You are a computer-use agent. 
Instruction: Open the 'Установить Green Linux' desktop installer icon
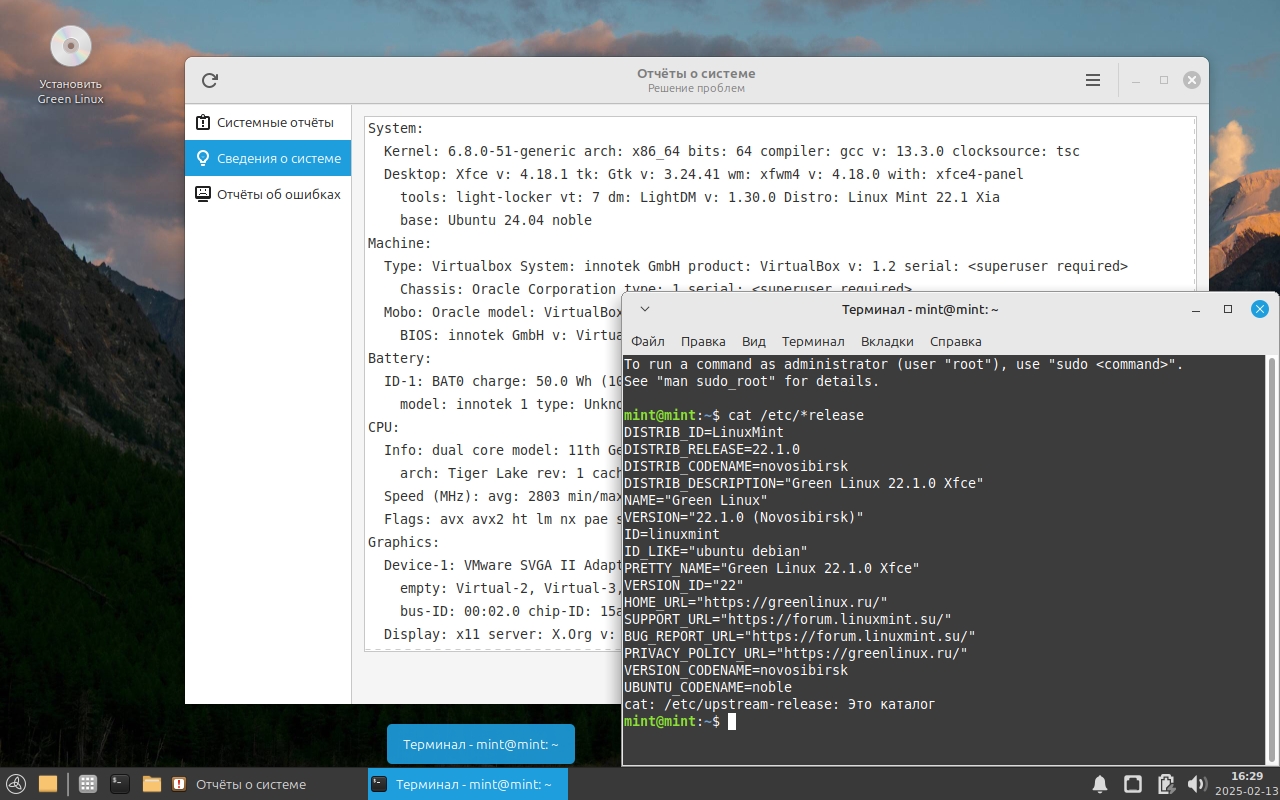(x=70, y=65)
